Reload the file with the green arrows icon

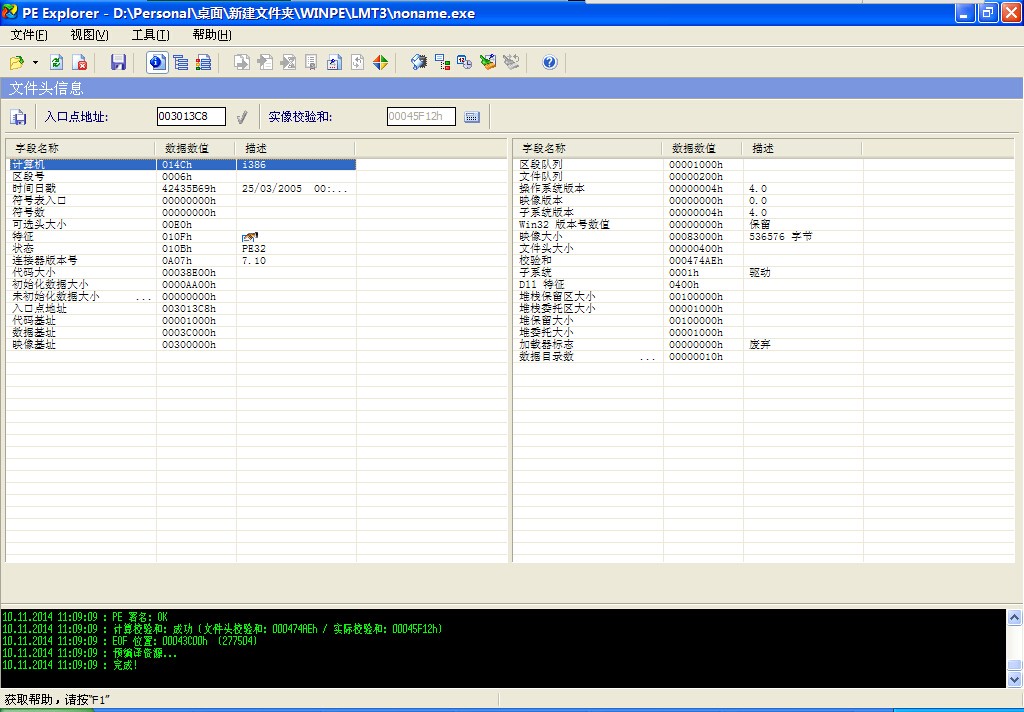click(56, 63)
